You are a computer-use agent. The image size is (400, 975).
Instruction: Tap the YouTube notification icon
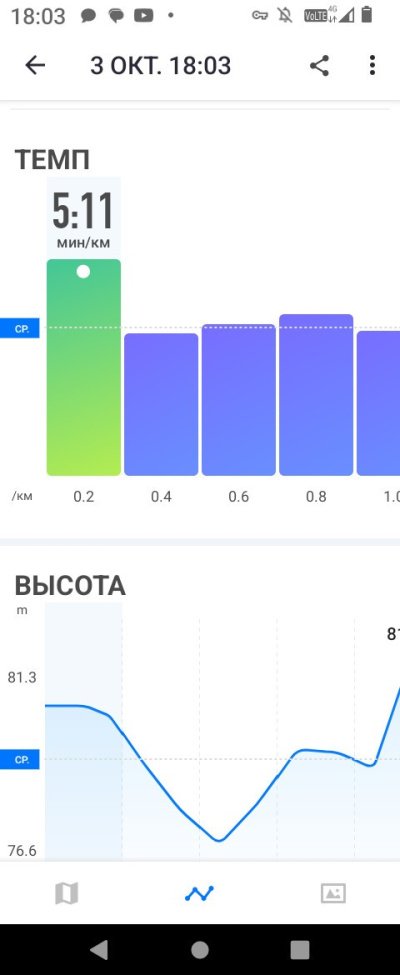143,16
